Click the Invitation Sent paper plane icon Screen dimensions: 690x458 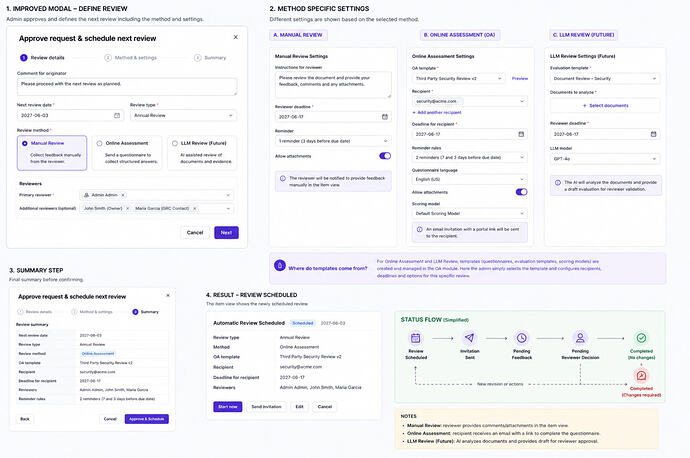click(x=470, y=338)
